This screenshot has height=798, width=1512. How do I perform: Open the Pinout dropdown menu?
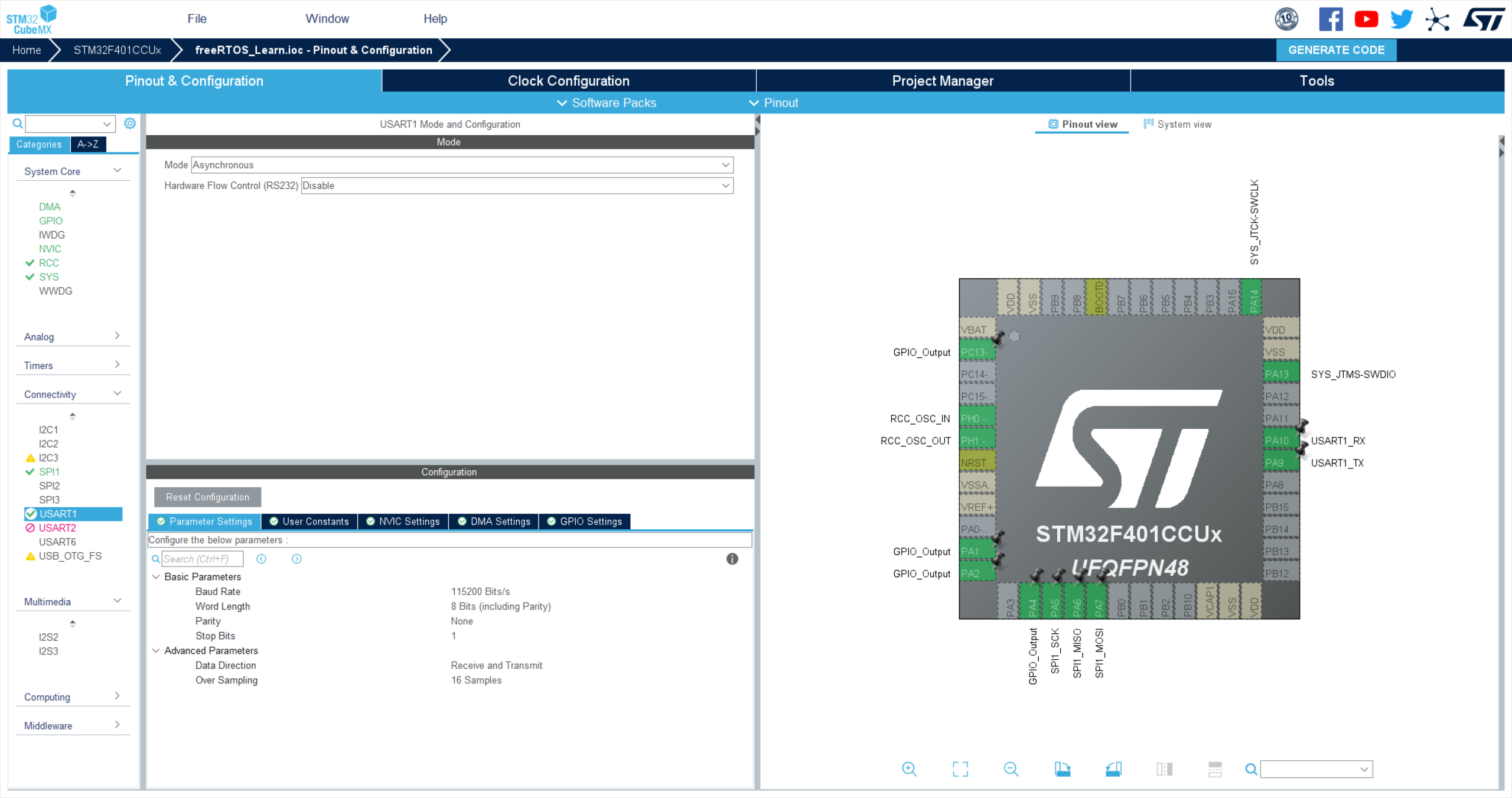(x=774, y=103)
